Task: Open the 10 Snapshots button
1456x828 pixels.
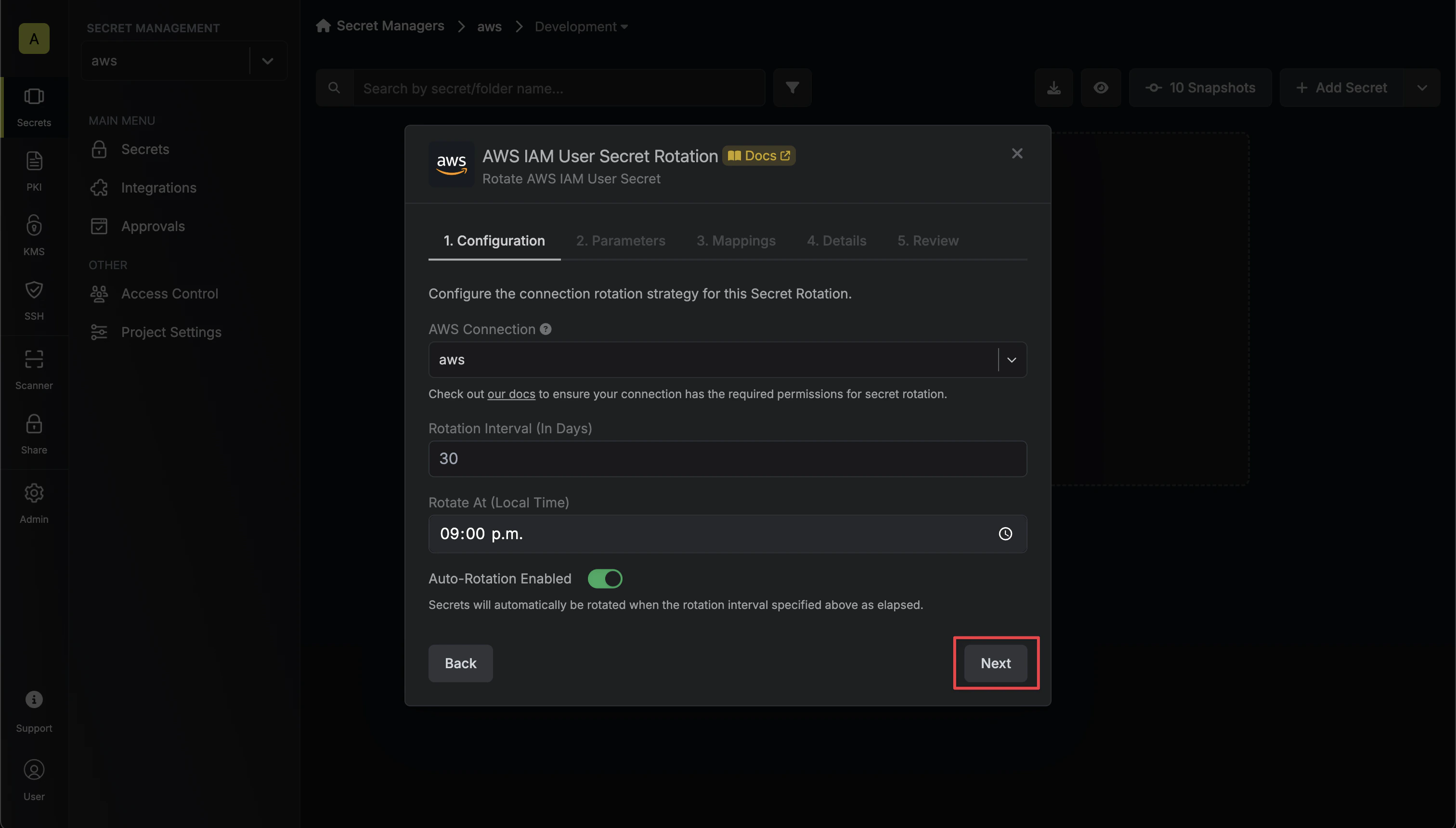Action: pos(1200,88)
